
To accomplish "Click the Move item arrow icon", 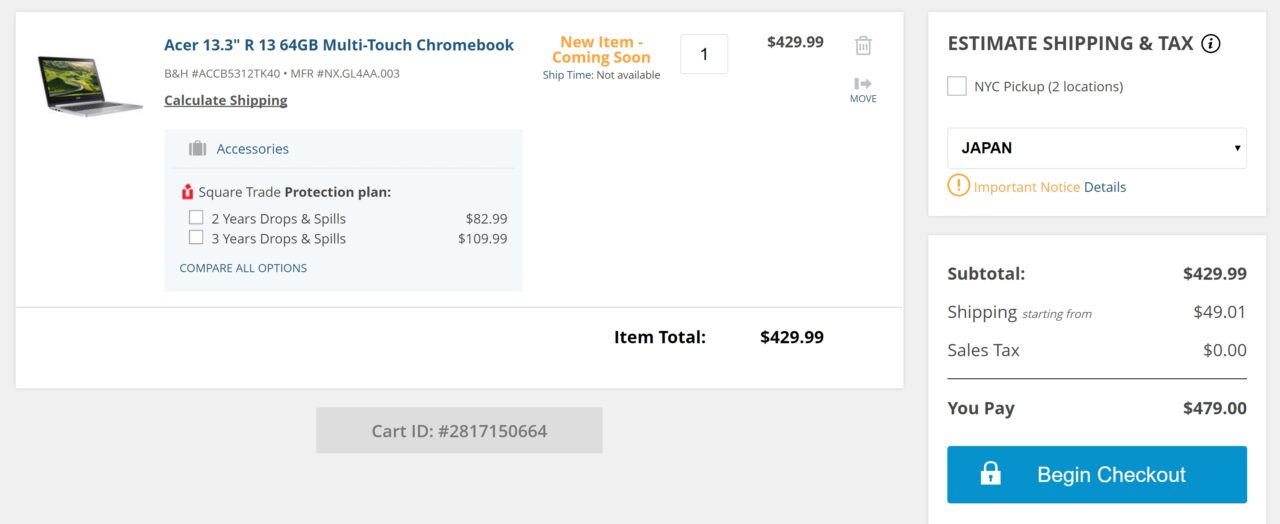I will point(863,84).
